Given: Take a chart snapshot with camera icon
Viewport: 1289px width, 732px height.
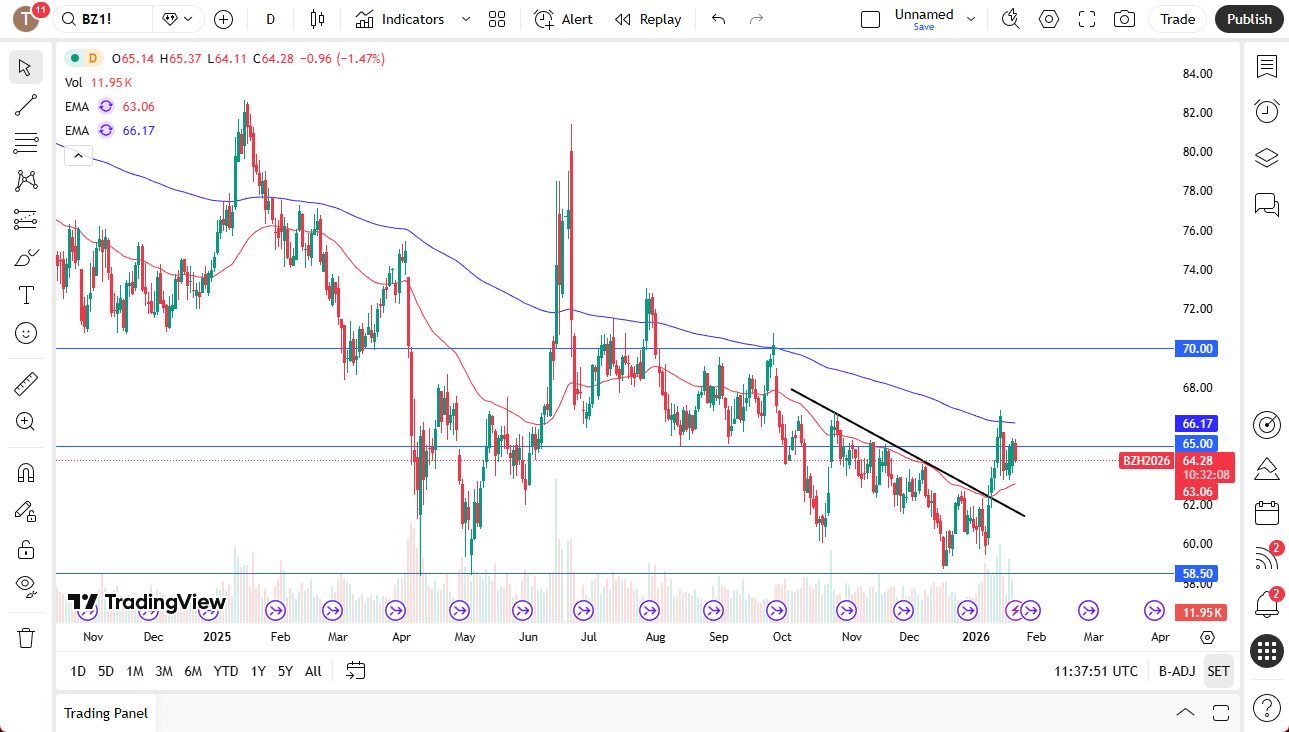Looking at the screenshot, I should 1125,19.
